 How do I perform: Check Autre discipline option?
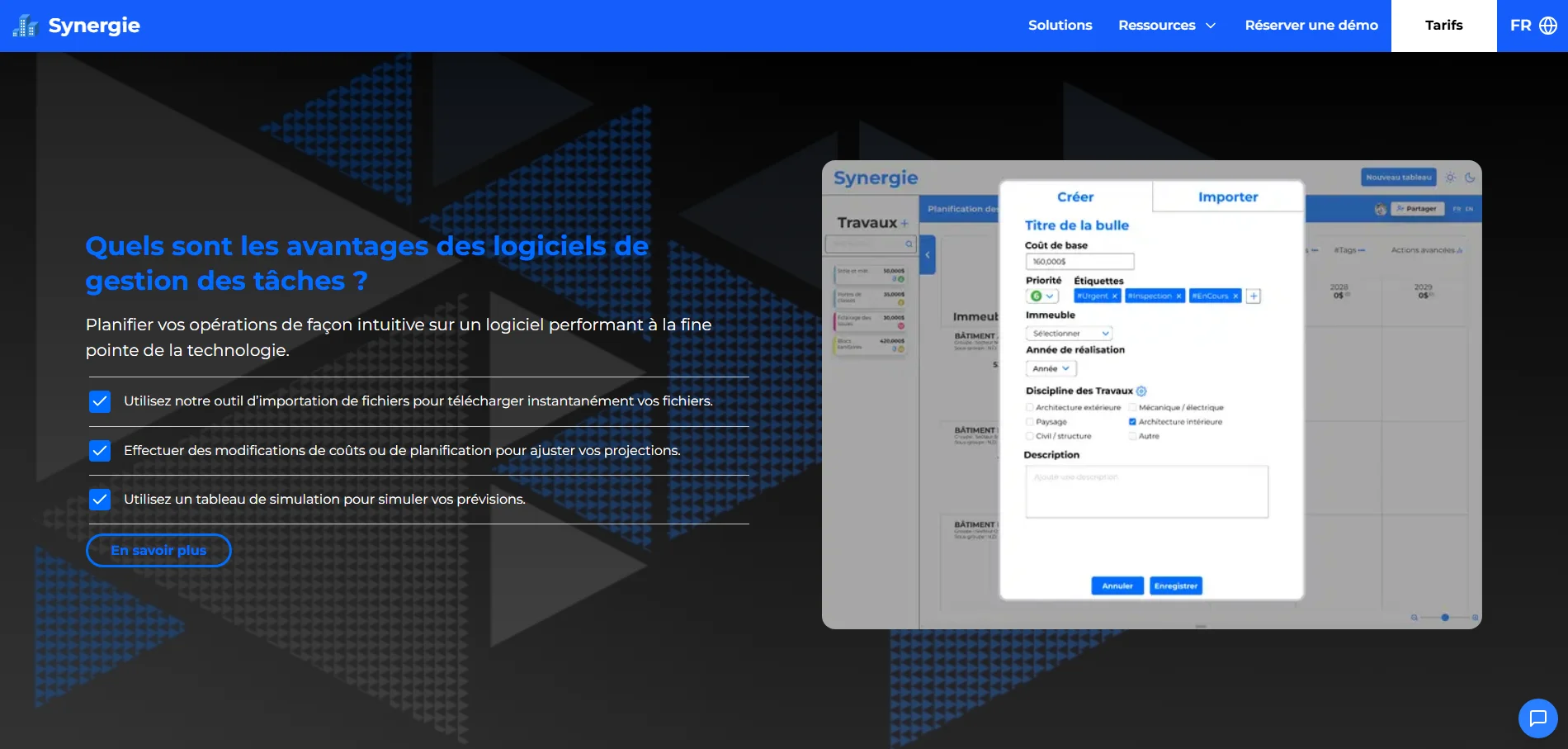[x=1133, y=436]
